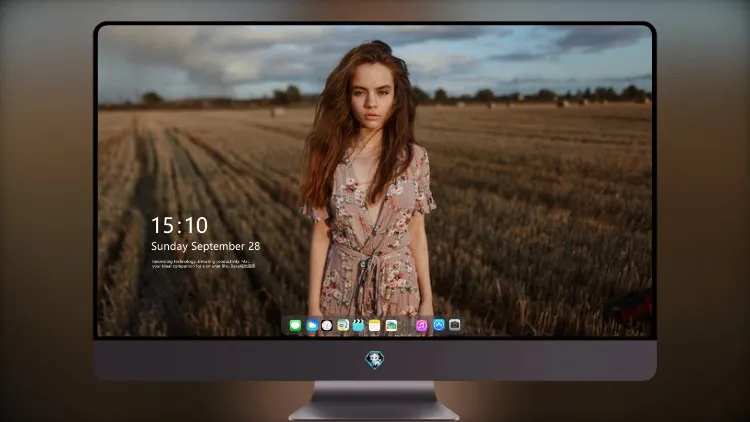Launch the clapperboard video editor icon
Image resolution: width=750 pixels, height=422 pixels.
coord(358,325)
